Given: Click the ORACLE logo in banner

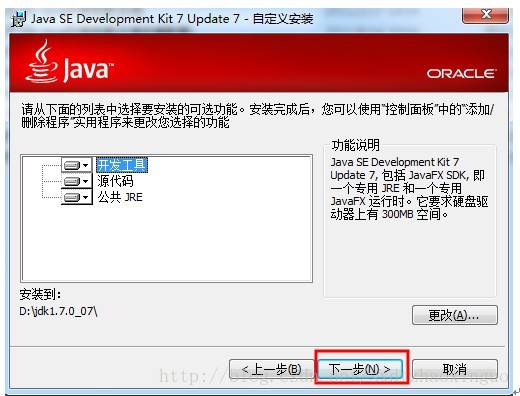Looking at the screenshot, I should 462,73.
